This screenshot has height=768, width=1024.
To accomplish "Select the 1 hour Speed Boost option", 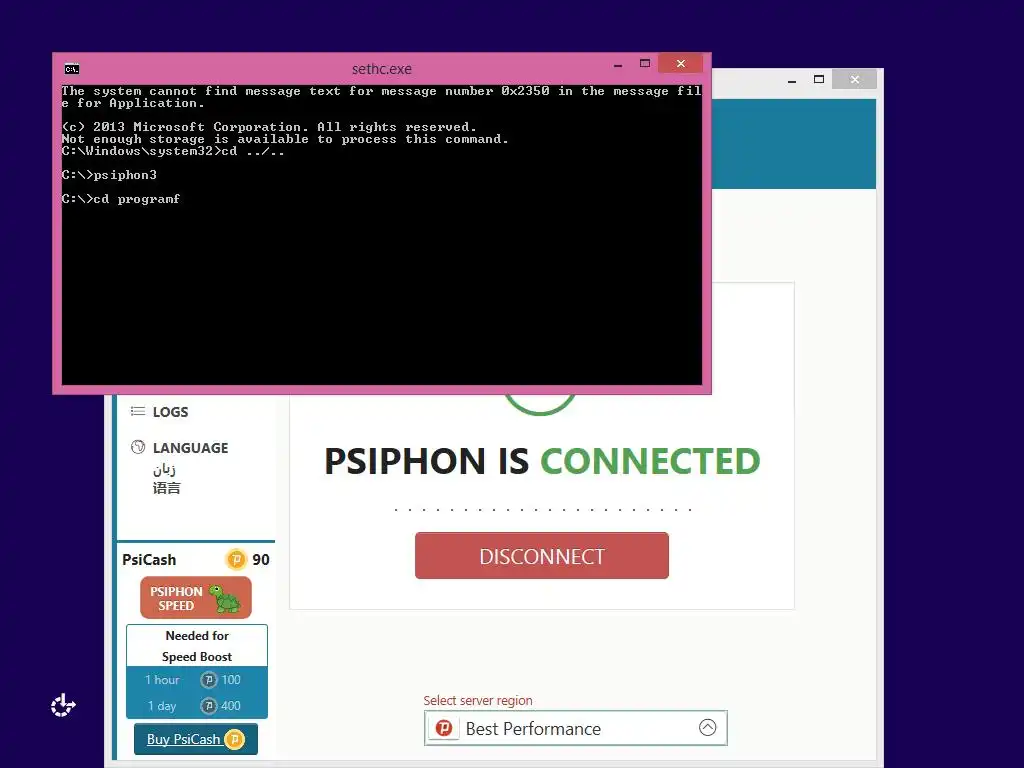I will click(x=197, y=680).
